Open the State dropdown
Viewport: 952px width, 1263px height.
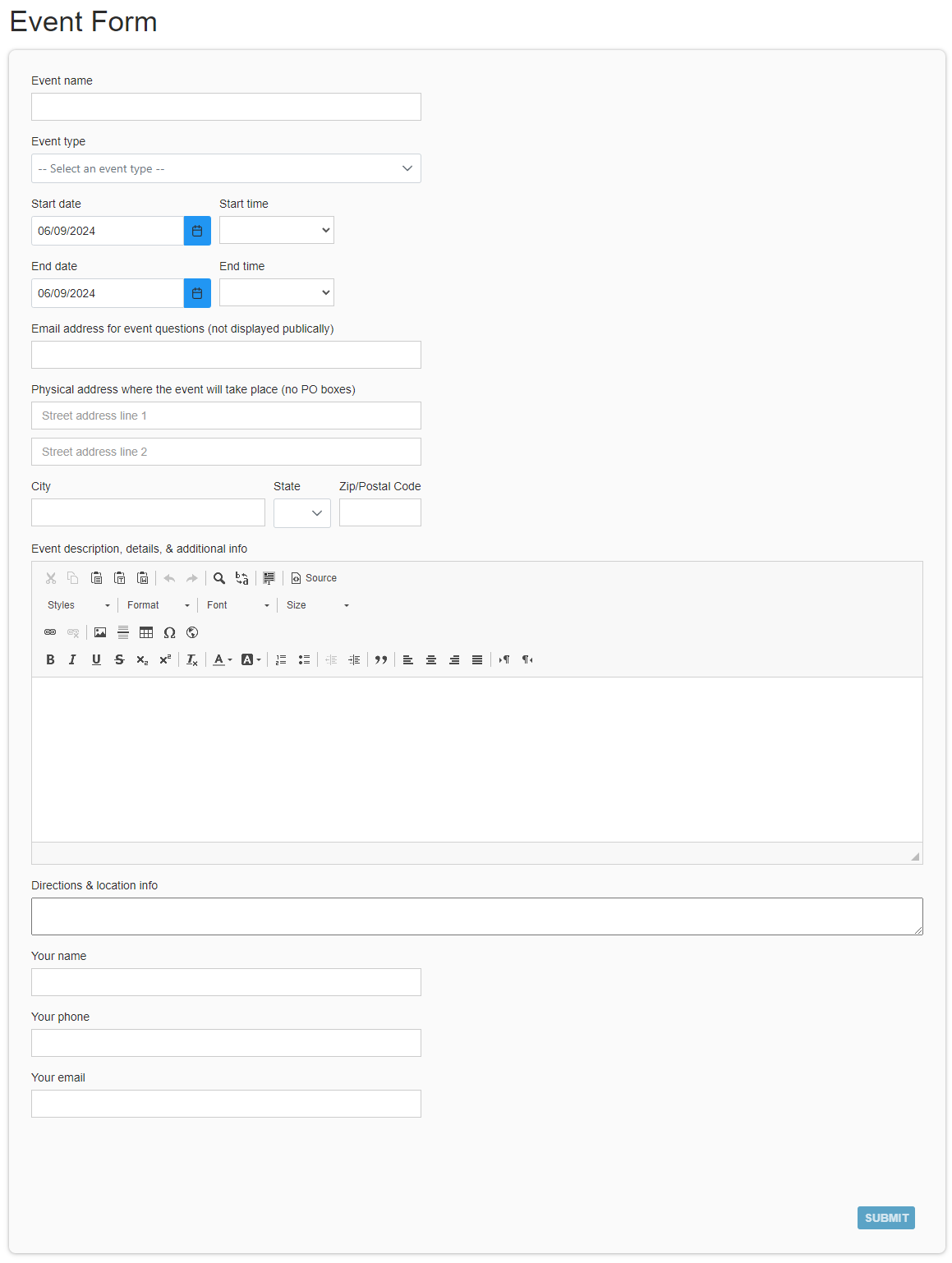302,513
